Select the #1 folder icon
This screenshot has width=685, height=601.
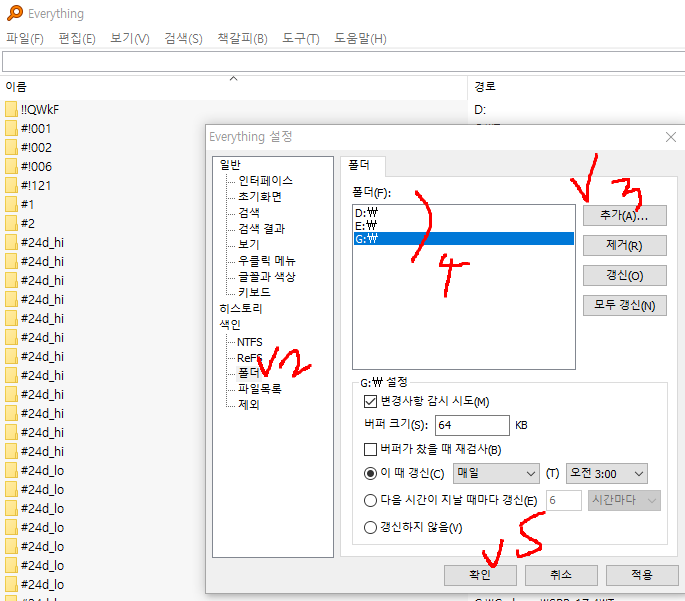11,204
